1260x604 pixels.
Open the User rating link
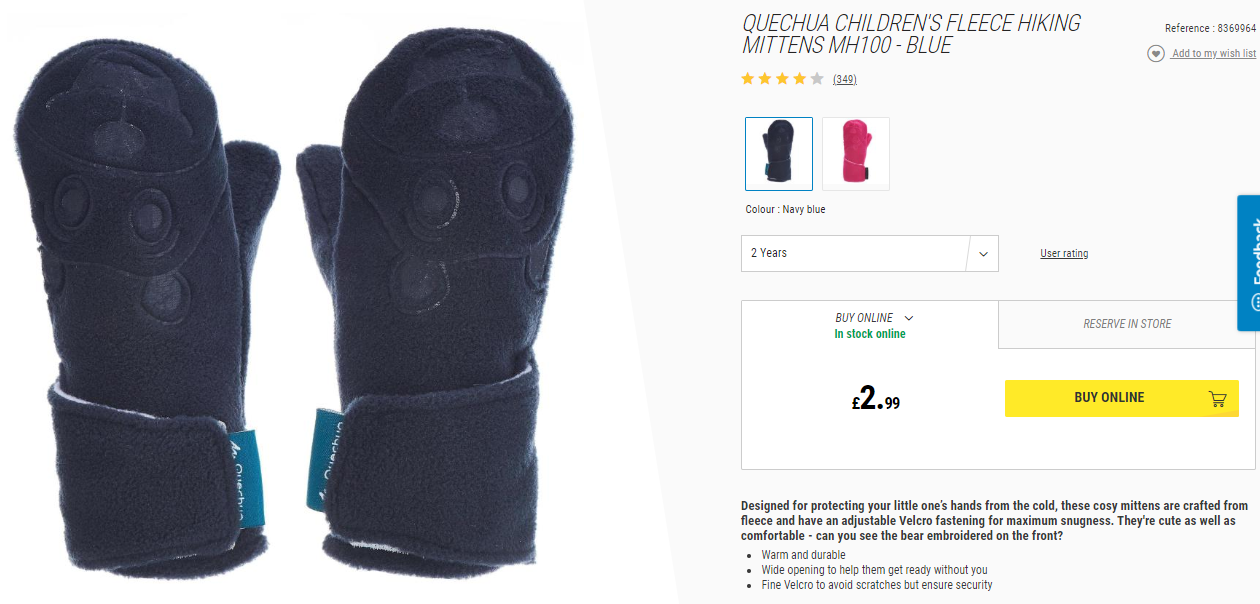[x=1064, y=254]
